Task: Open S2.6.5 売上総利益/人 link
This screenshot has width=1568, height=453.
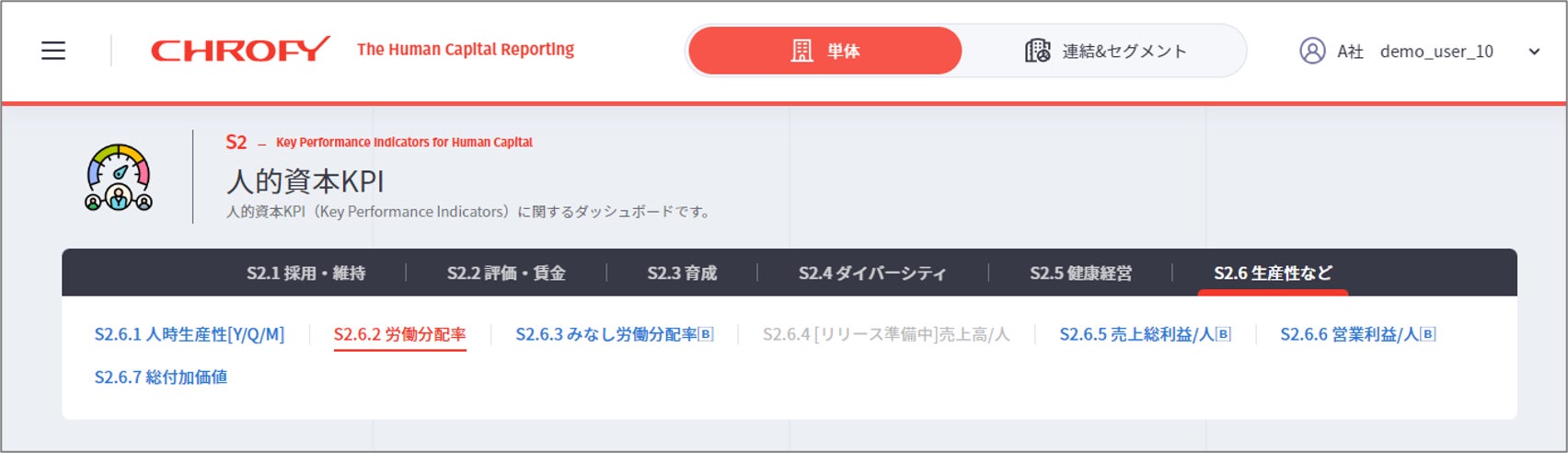Action: [x=1145, y=334]
